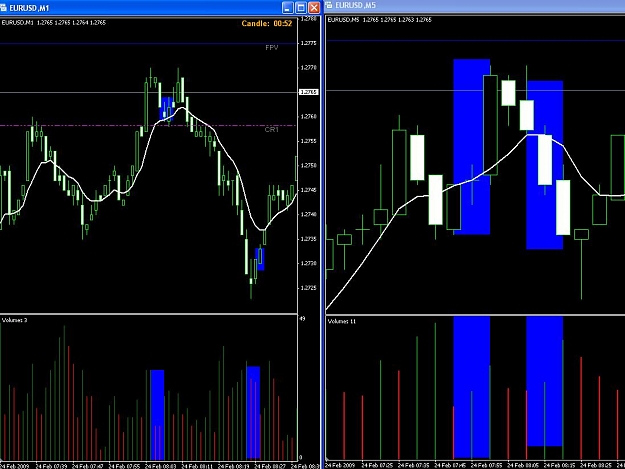Select the blue rectangle at M1 price low
Image resolution: width=625 pixels, height=469 pixels.
coord(259,259)
